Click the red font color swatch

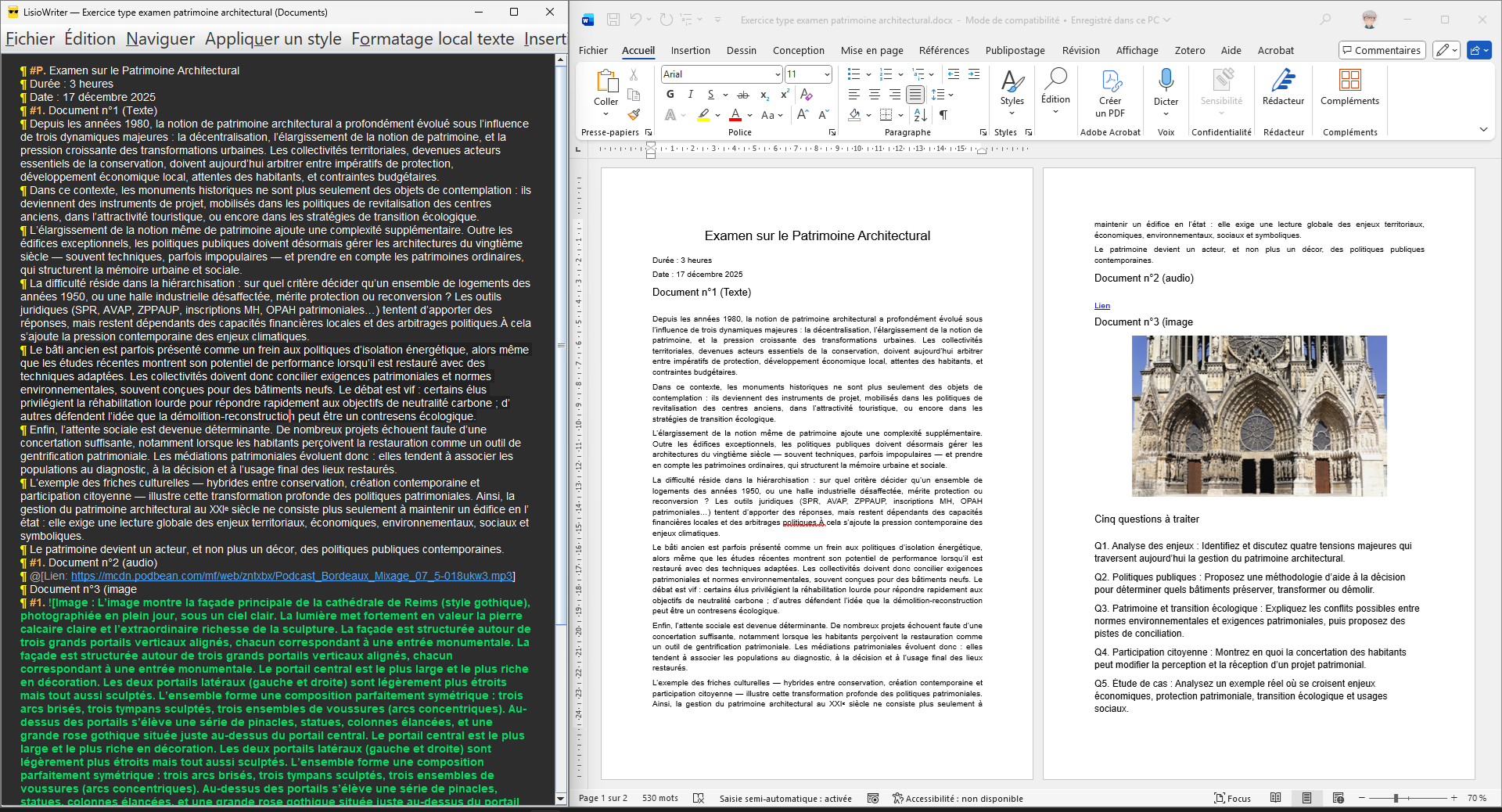pos(735,116)
